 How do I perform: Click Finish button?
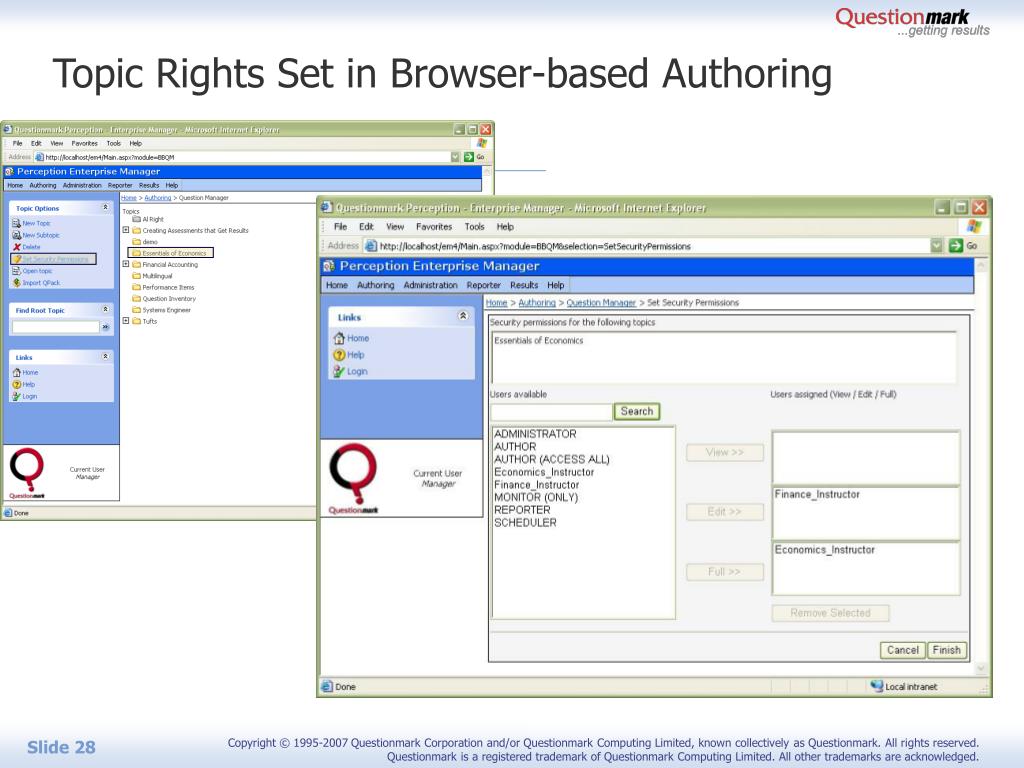946,650
